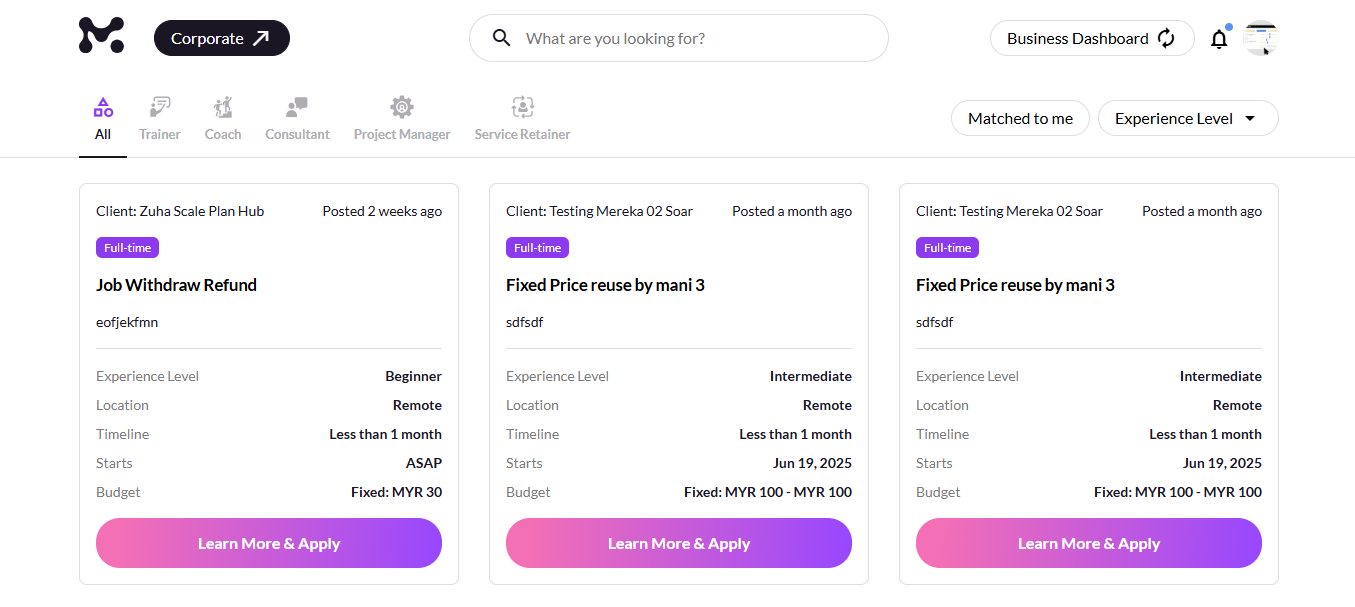1355x607 pixels.
Task: Click the Business Dashboard switch icon
Action: (1166, 38)
